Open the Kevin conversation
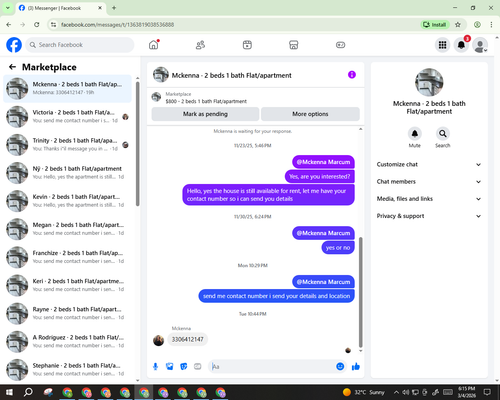 click(68, 201)
